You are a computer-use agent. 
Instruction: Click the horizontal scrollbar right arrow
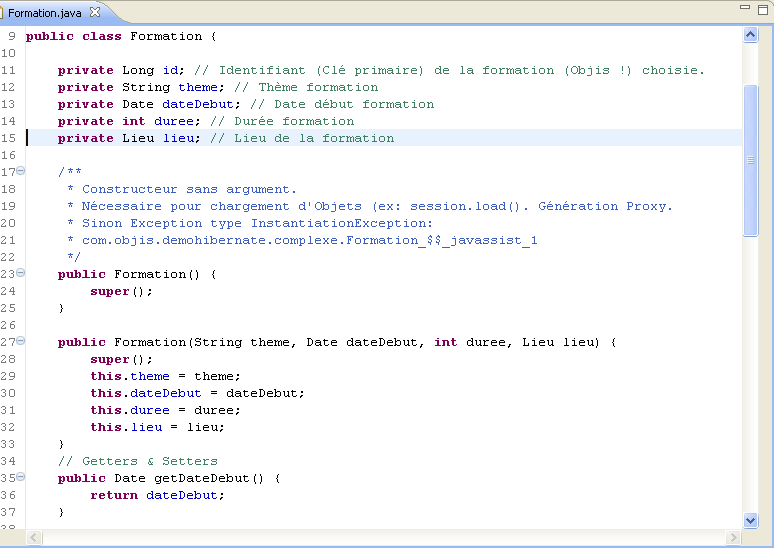point(733,537)
